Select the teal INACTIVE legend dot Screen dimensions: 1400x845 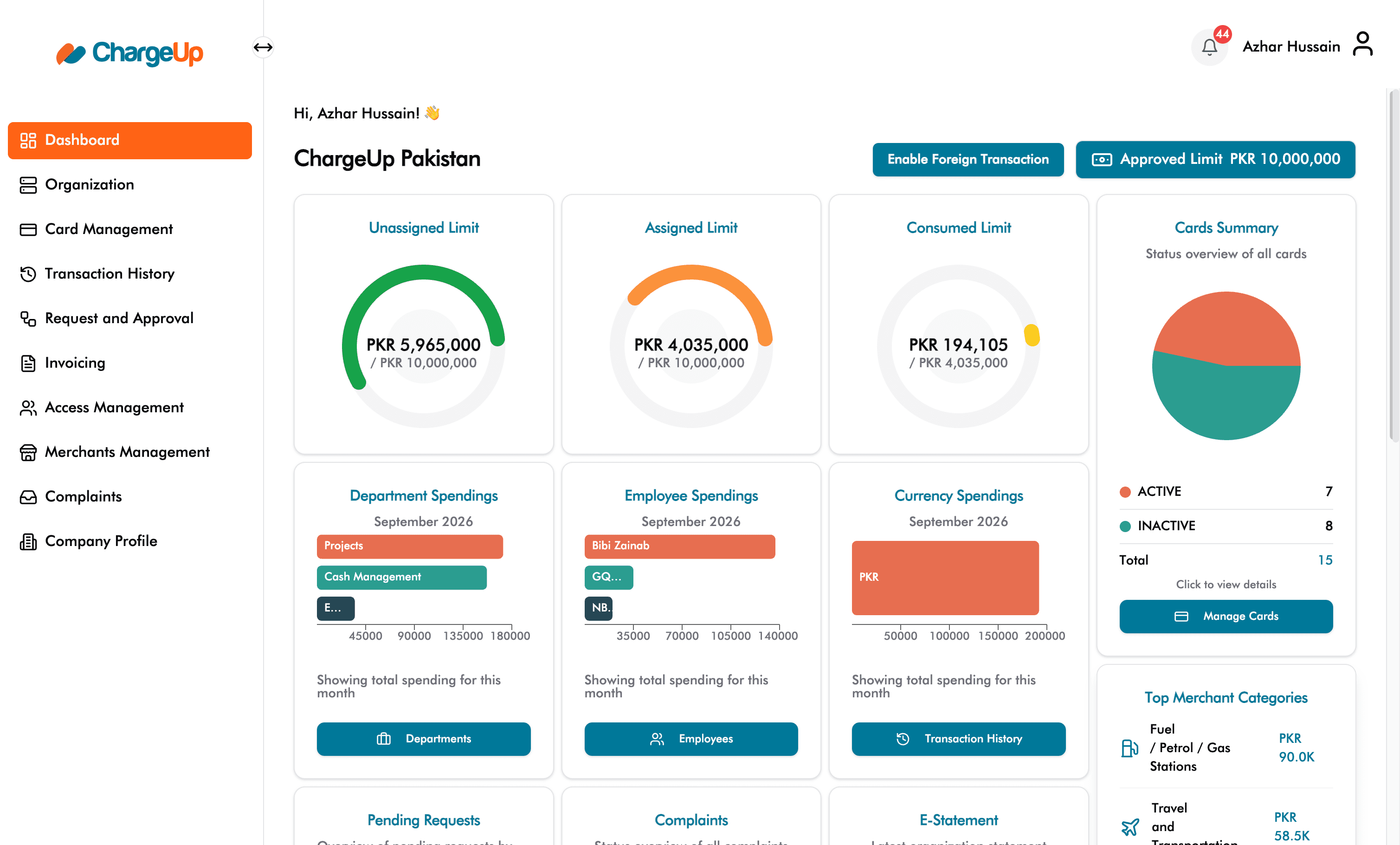pyautogui.click(x=1125, y=526)
